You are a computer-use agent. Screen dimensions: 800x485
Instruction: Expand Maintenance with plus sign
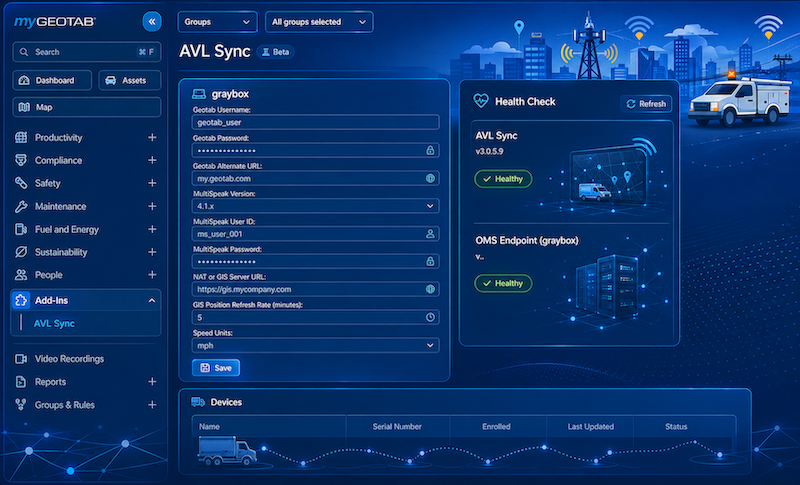[x=152, y=206]
